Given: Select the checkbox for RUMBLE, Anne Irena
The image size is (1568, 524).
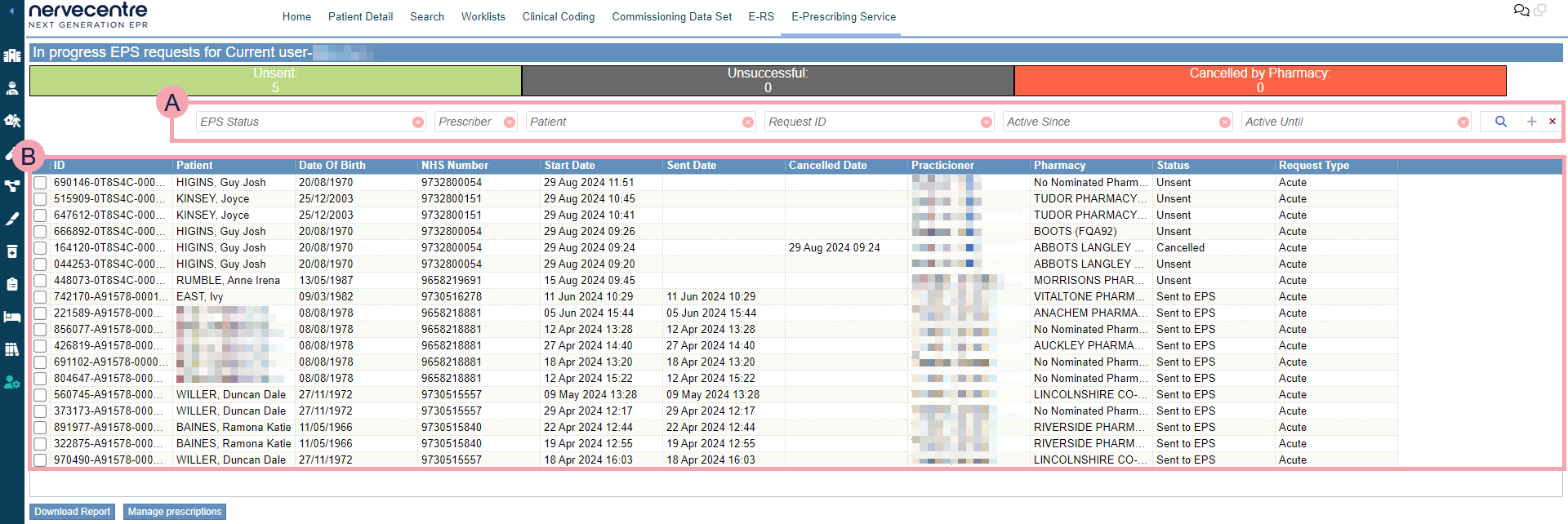Looking at the screenshot, I should (x=40, y=281).
